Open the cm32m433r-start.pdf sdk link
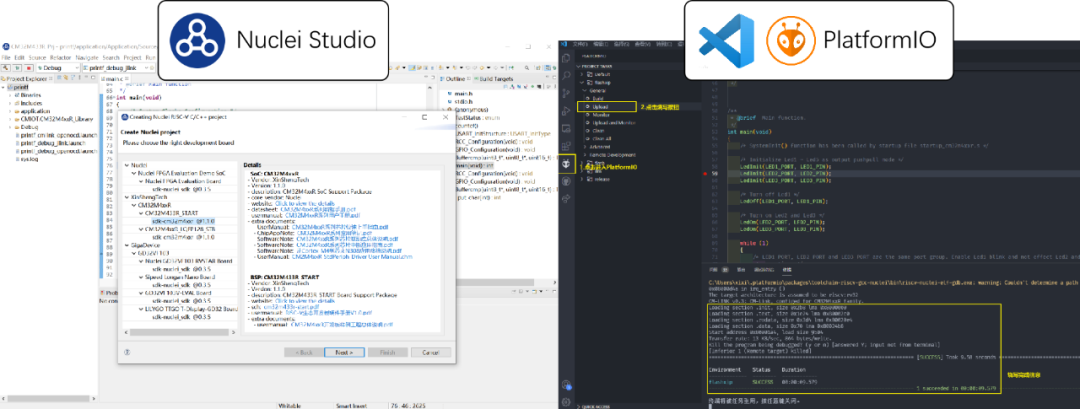Image resolution: width=1080 pixels, height=409 pixels. click(x=291, y=307)
